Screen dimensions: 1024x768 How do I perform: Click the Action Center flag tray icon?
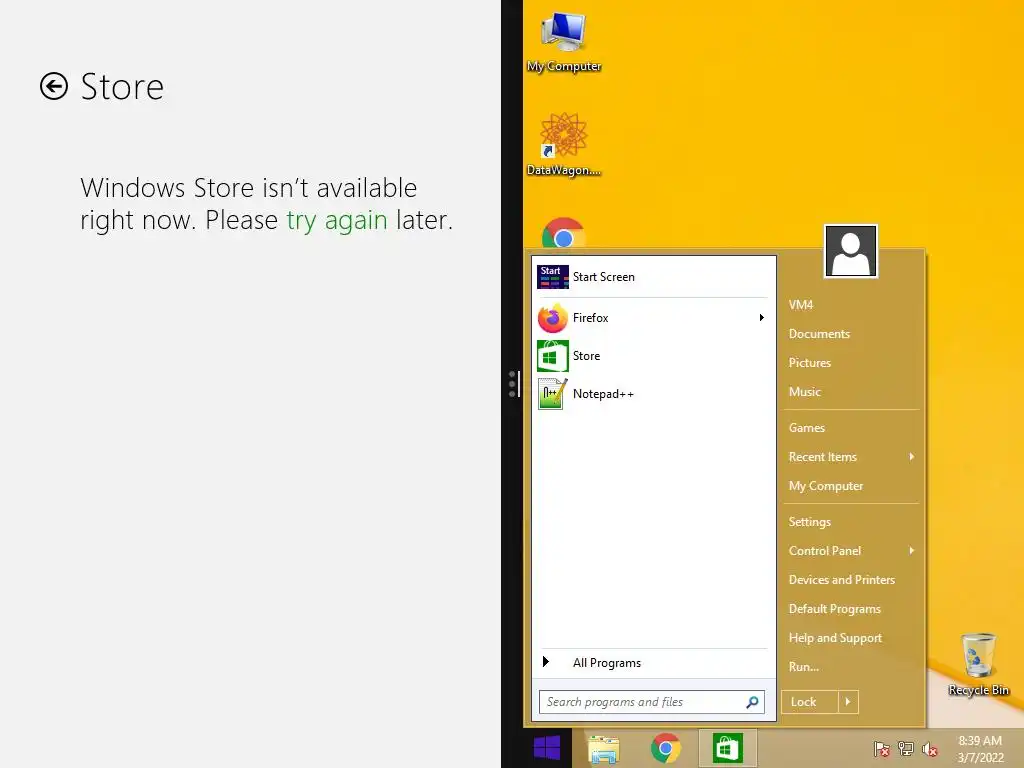(881, 749)
